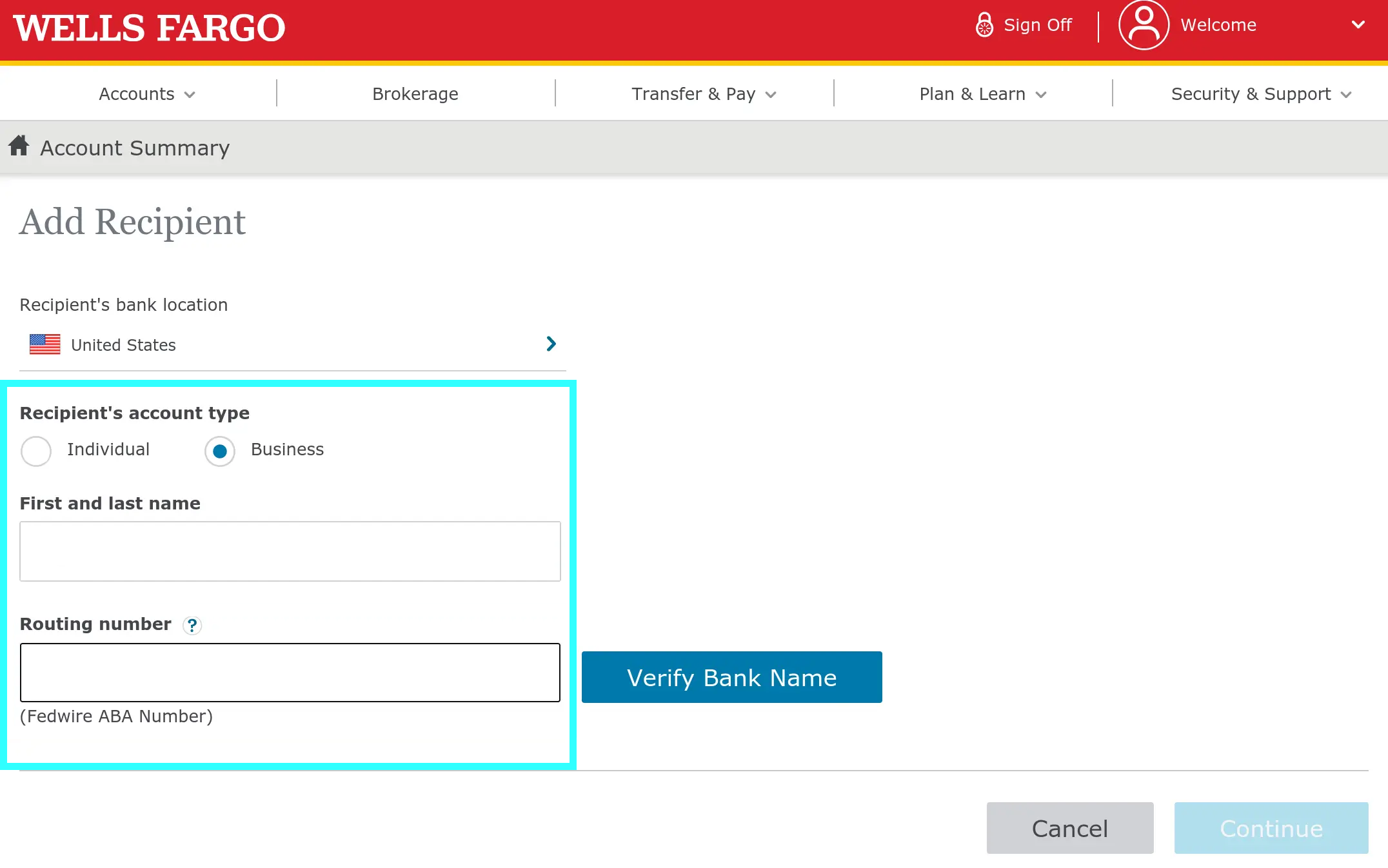Click the Routing number label
1388x868 pixels.
pyautogui.click(x=95, y=624)
